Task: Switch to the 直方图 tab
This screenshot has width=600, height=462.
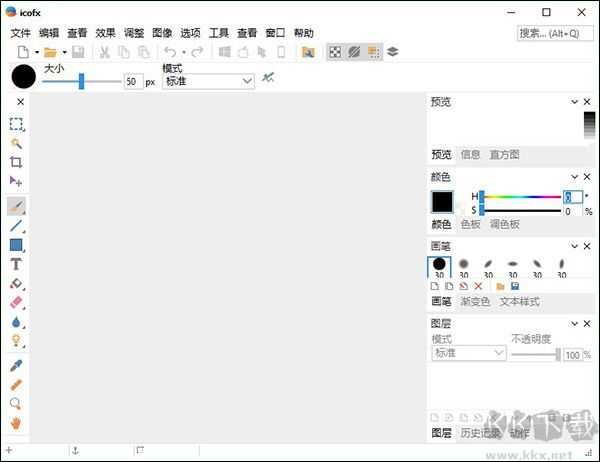Action: click(504, 155)
